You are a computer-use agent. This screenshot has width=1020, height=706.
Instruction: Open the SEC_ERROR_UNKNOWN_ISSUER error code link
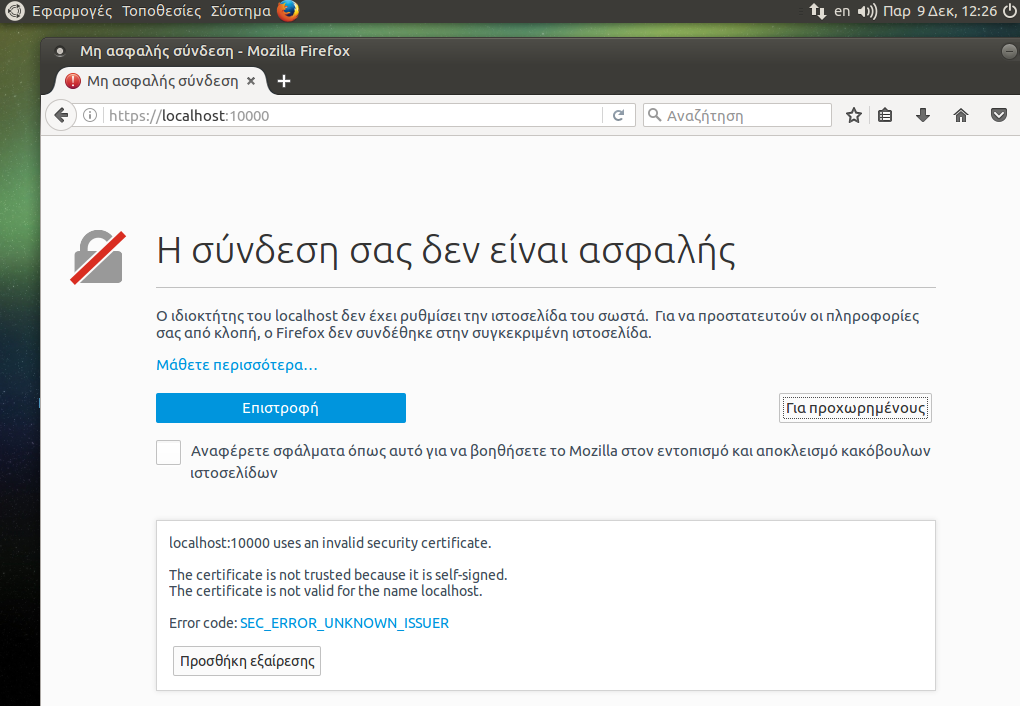pos(344,623)
